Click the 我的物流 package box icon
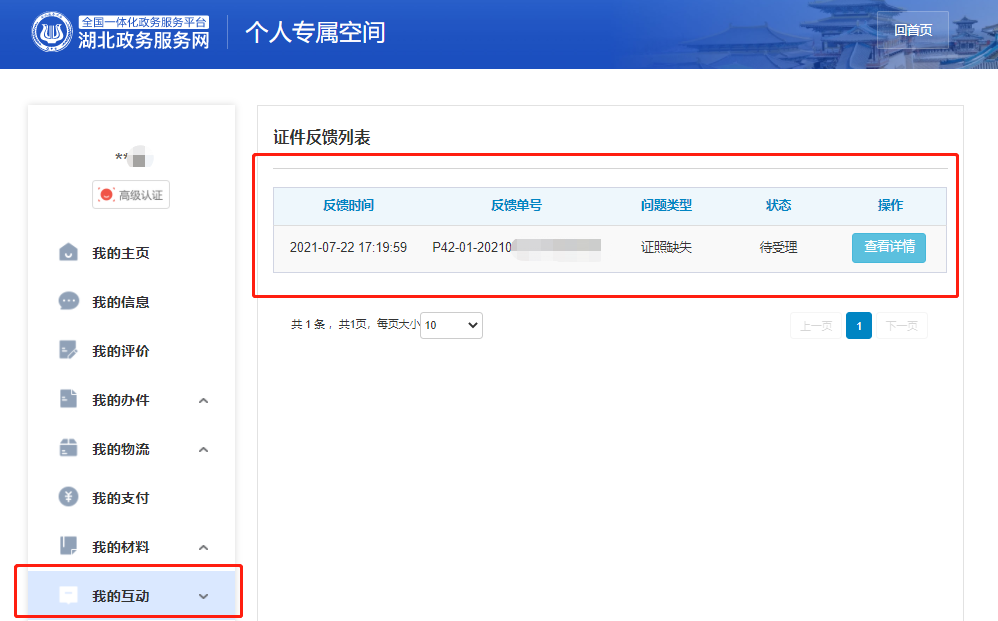The image size is (998, 621). click(x=69, y=448)
